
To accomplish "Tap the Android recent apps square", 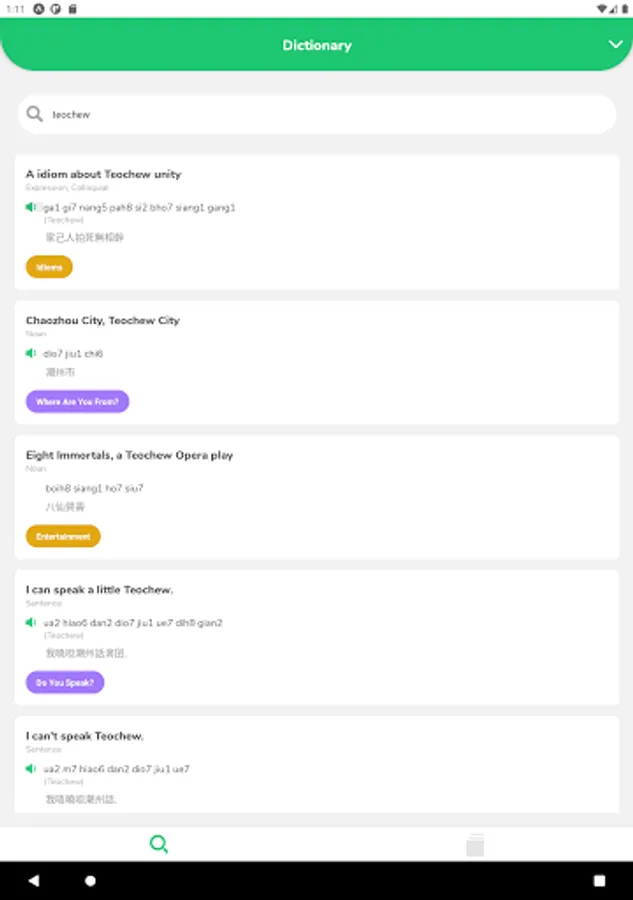I will (599, 881).
